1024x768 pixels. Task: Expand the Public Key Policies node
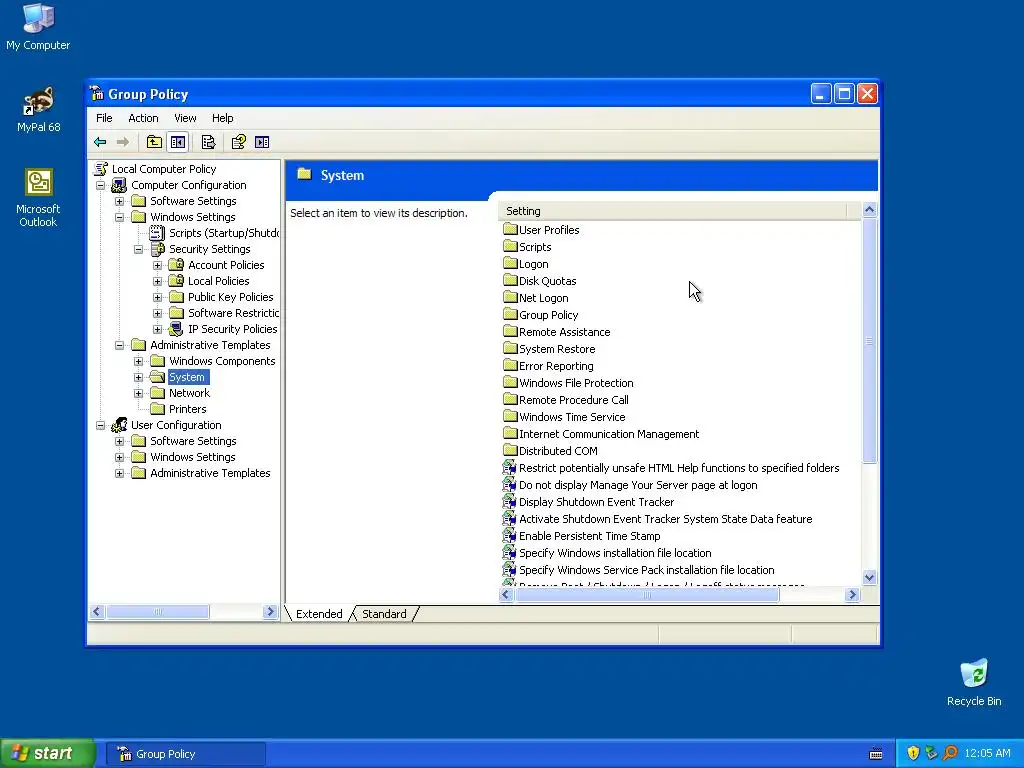tap(157, 297)
